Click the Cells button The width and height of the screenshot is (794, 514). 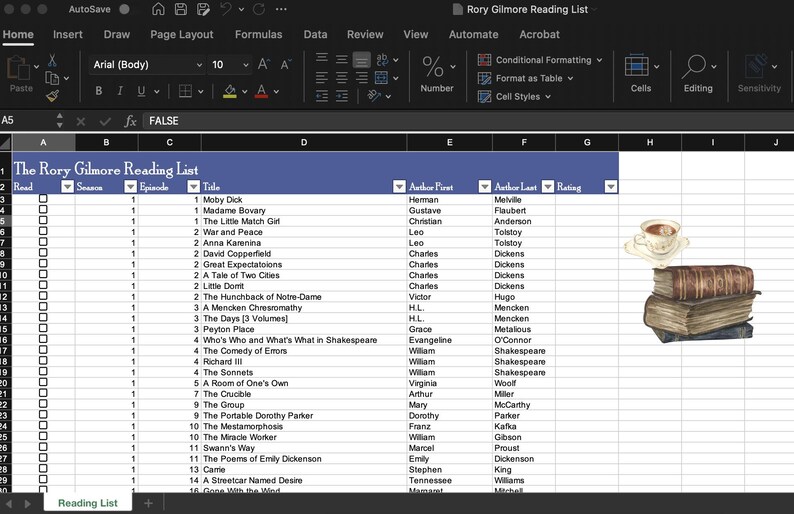click(641, 74)
